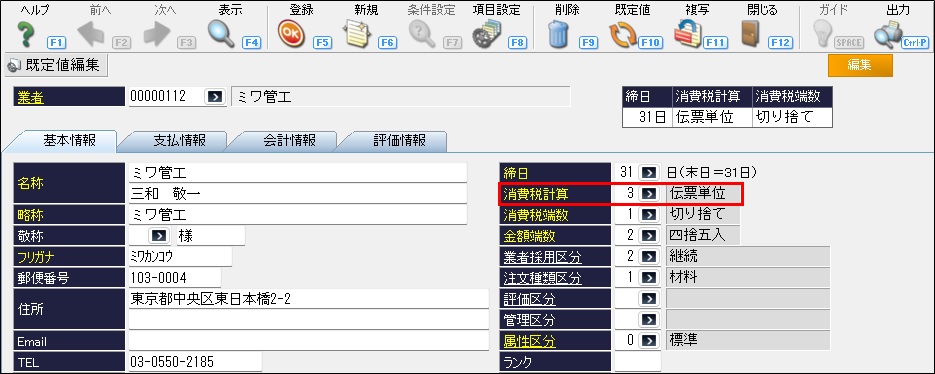Click the F9 shortcut badge
Screen dimensions: 935x374
click(x=588, y=43)
